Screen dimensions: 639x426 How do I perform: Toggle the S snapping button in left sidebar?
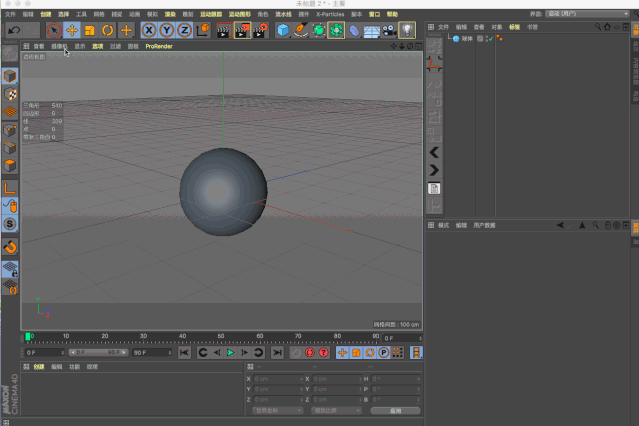(x=10, y=224)
